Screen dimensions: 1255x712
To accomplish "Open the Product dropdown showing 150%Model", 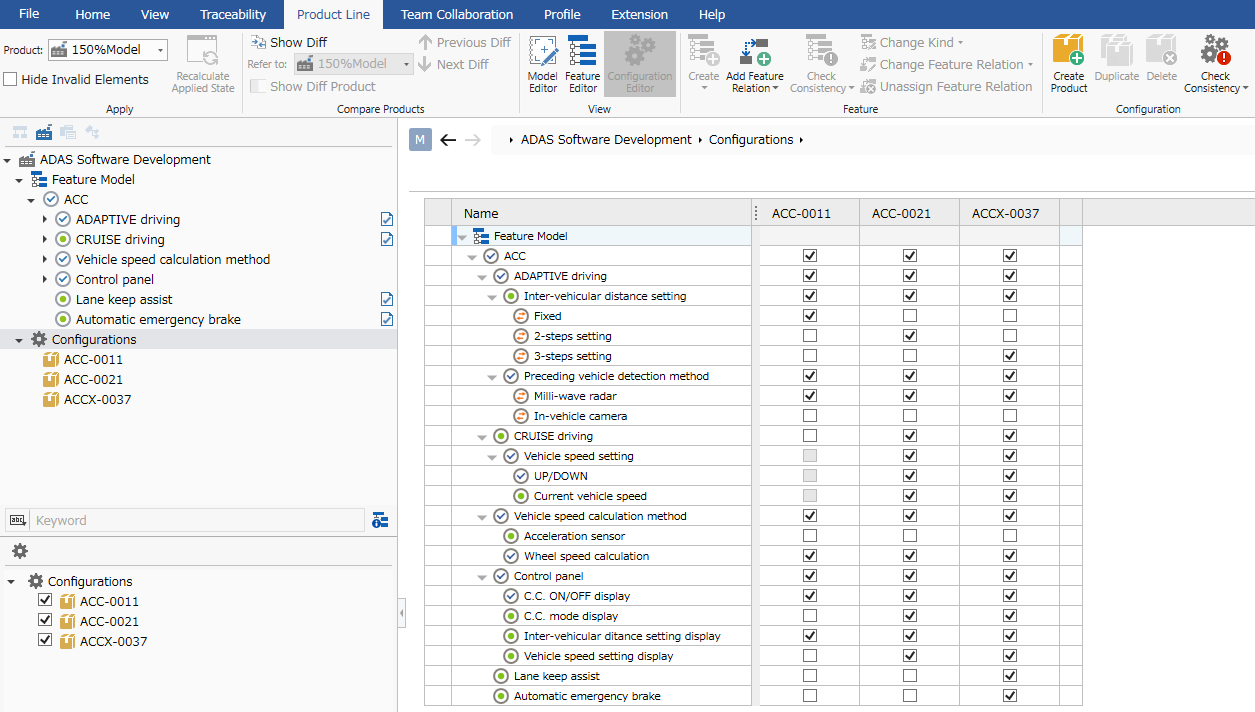I will (108, 50).
